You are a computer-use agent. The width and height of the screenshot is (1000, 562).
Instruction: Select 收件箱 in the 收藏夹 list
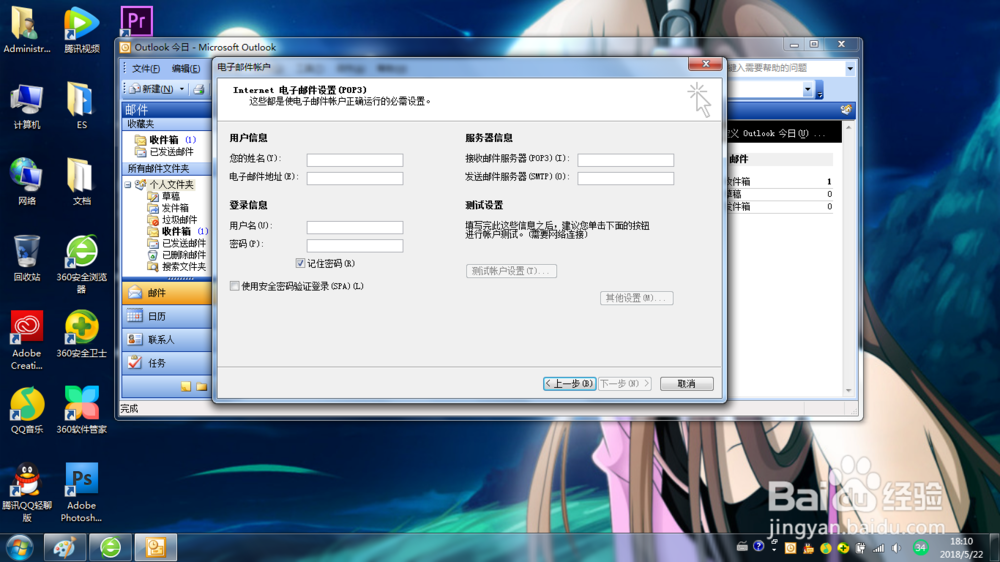pyautogui.click(x=164, y=140)
